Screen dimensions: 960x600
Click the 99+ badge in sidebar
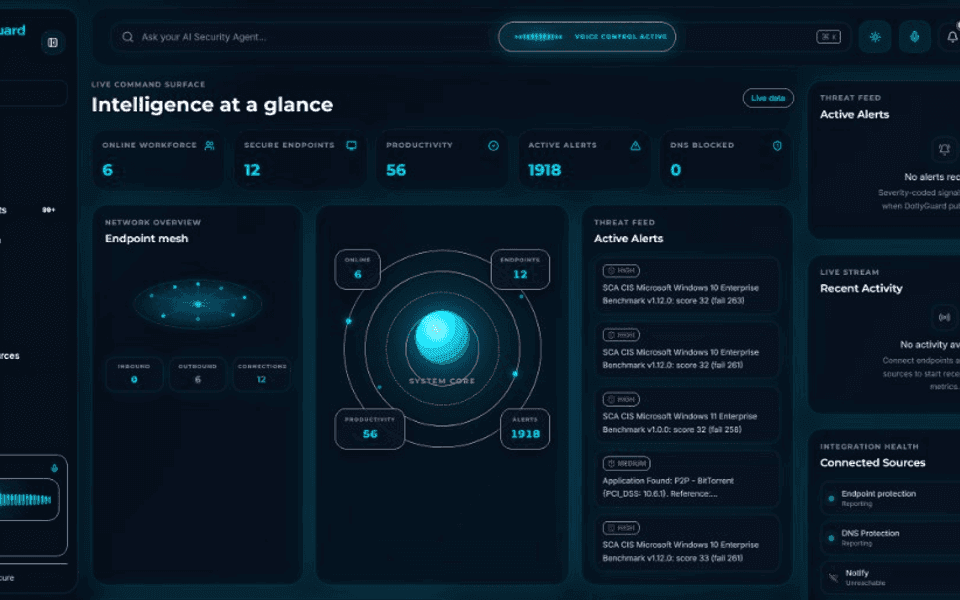pyautogui.click(x=48, y=210)
